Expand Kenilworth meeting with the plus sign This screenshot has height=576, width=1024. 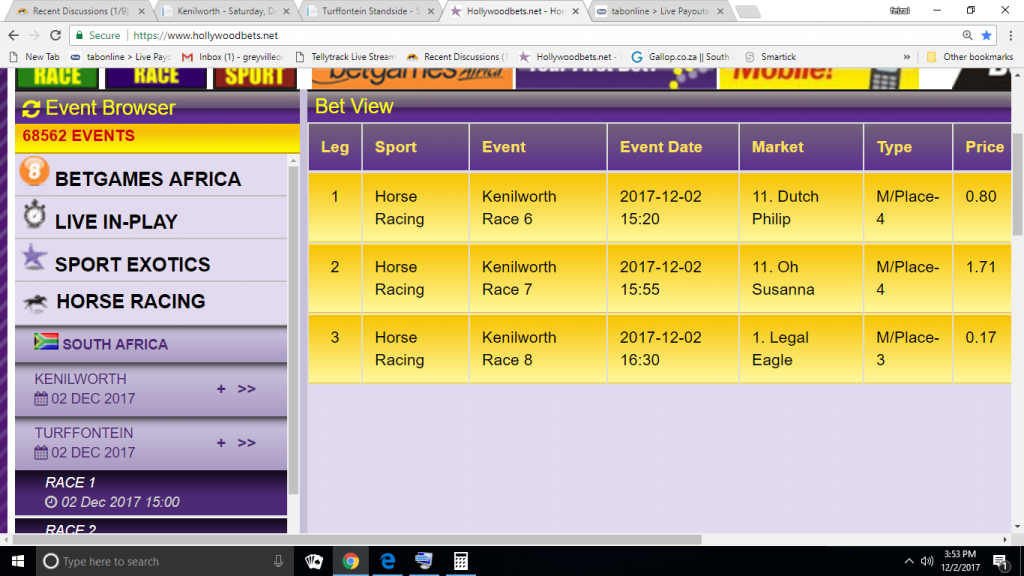221,389
